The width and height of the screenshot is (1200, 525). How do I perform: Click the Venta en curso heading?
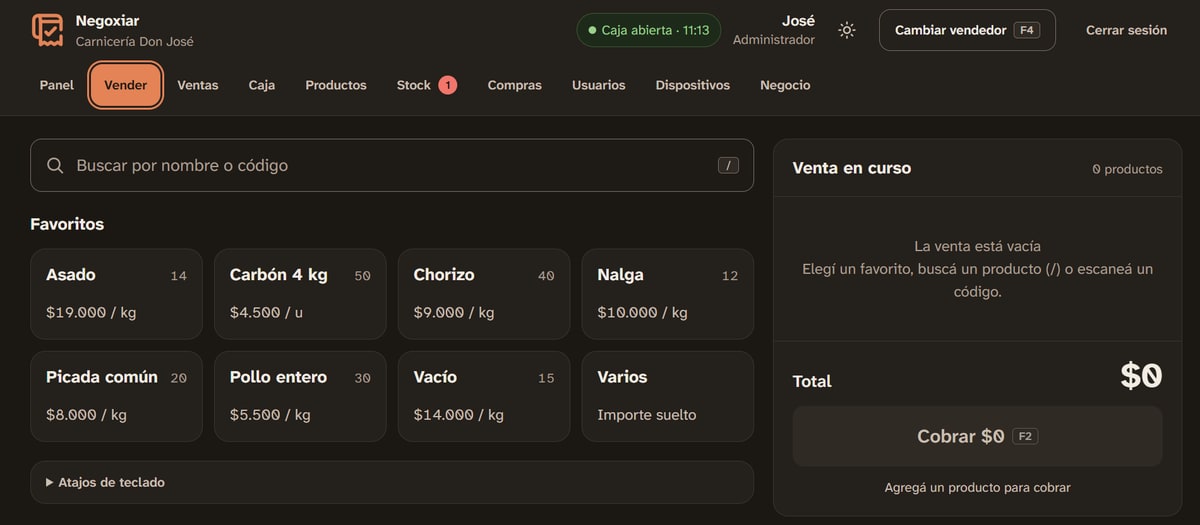pyautogui.click(x=852, y=168)
